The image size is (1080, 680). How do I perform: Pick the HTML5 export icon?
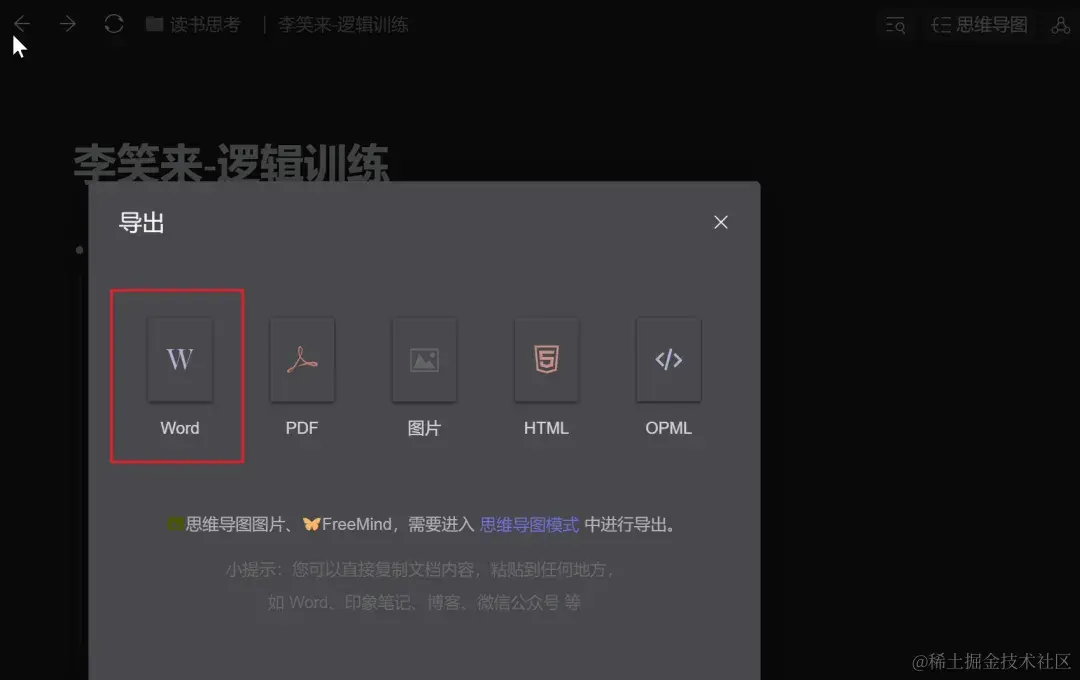click(546, 360)
